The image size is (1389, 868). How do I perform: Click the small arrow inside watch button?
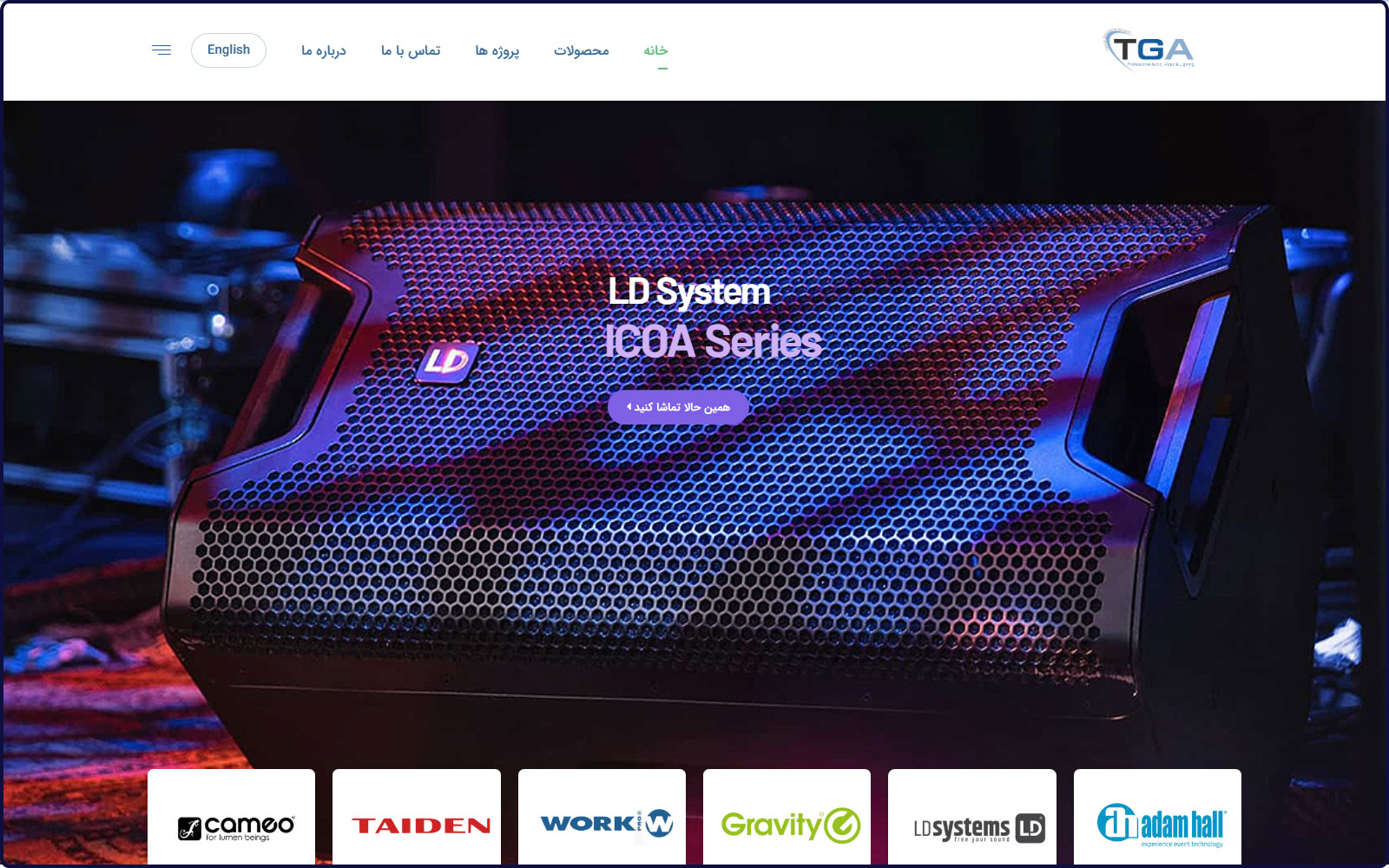coord(629,407)
